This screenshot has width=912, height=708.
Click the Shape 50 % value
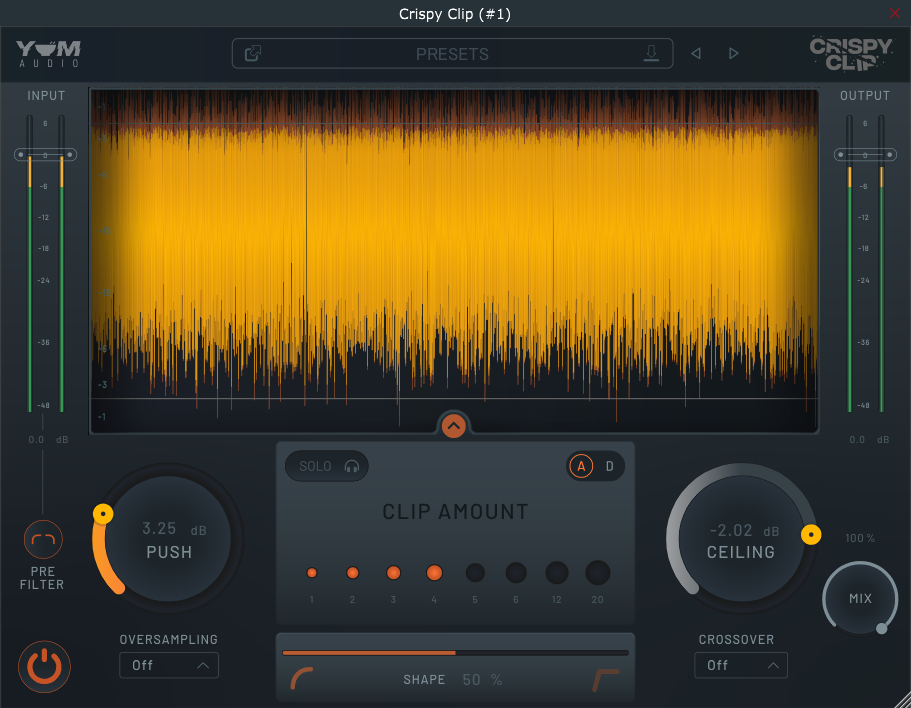click(x=482, y=679)
